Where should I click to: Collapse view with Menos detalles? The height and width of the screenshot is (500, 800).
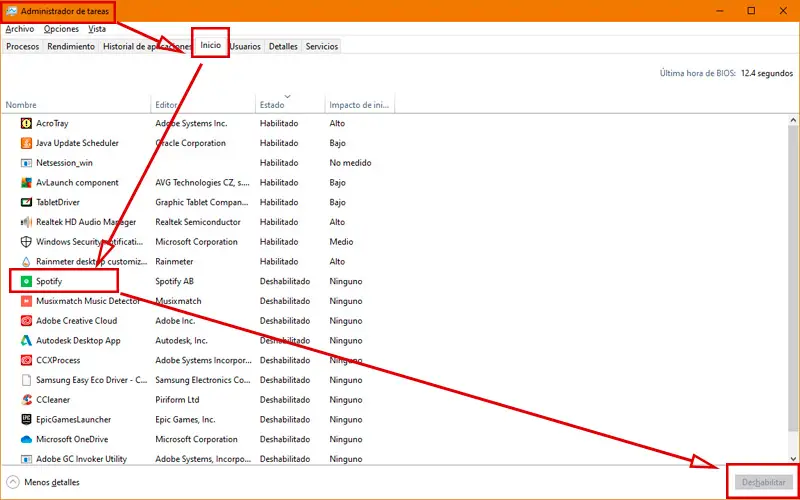[x=52, y=482]
